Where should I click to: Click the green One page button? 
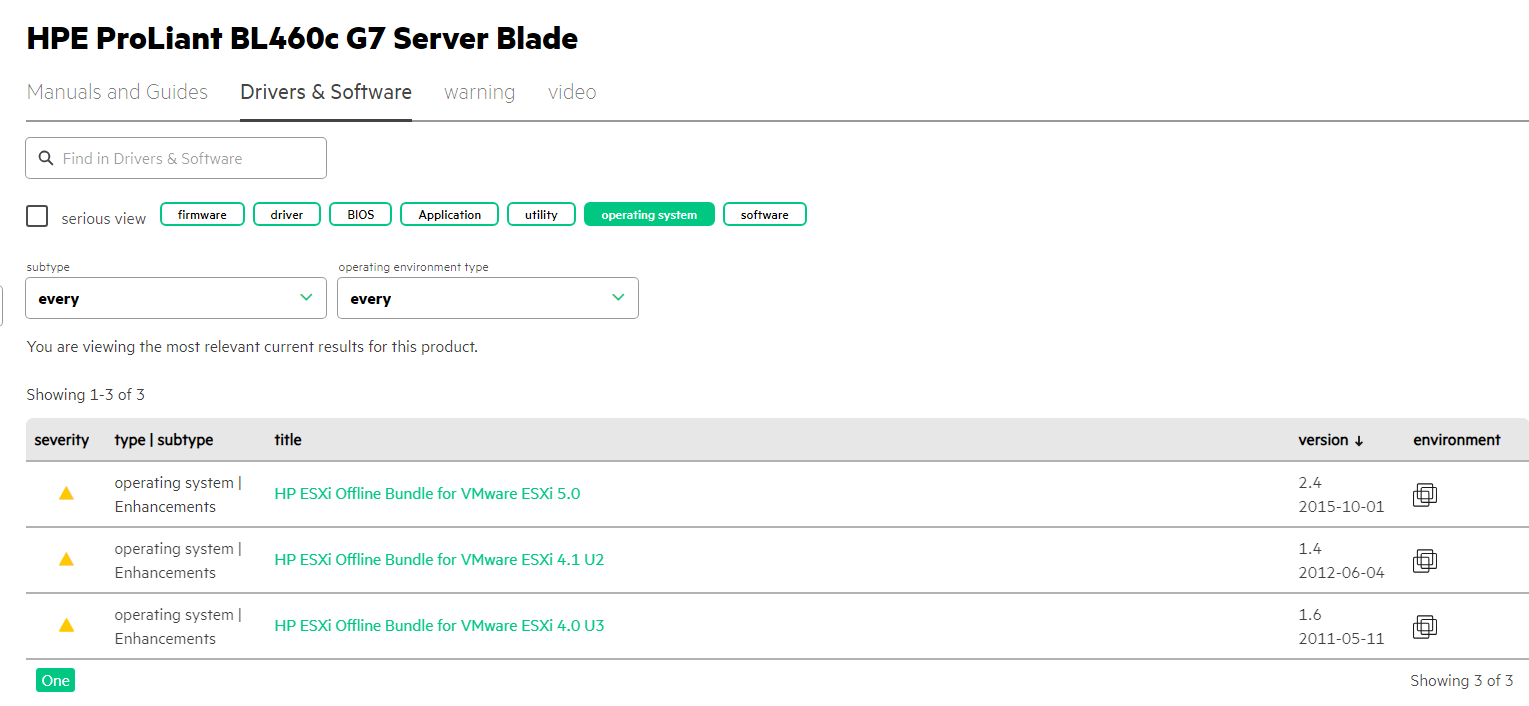click(x=56, y=680)
